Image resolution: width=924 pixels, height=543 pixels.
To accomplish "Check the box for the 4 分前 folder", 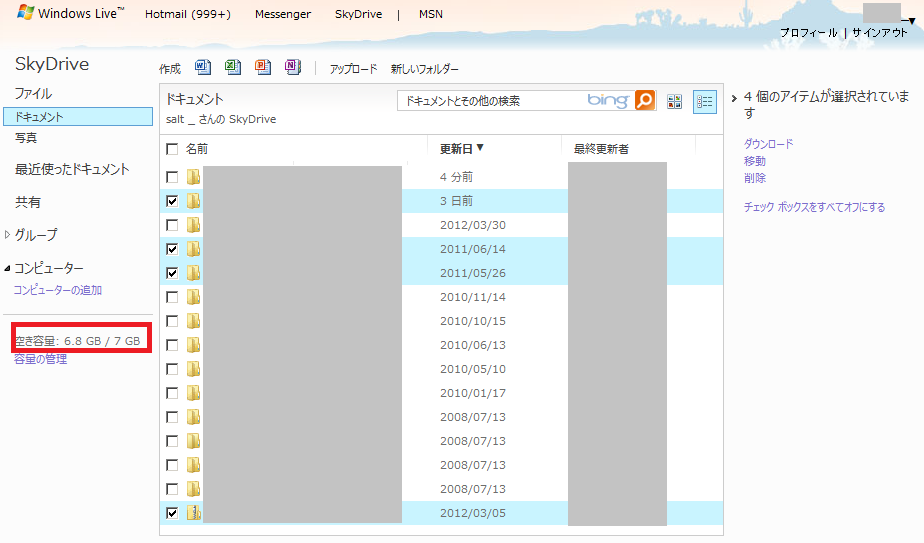I will tap(172, 177).
